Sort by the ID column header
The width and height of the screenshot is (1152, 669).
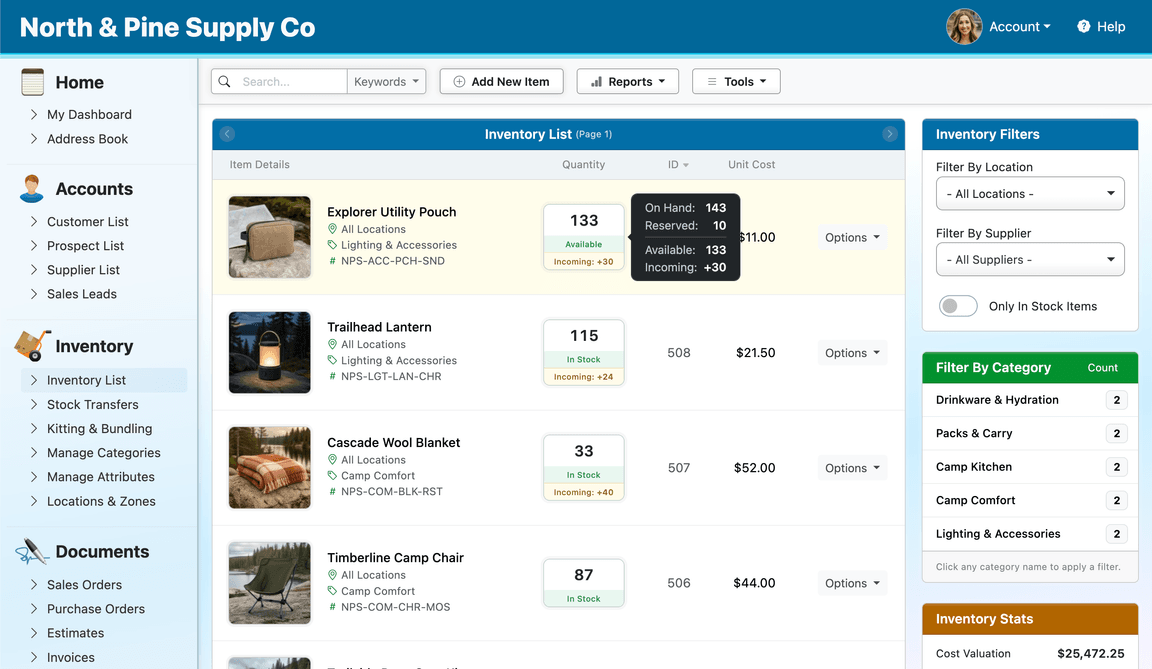coord(678,164)
